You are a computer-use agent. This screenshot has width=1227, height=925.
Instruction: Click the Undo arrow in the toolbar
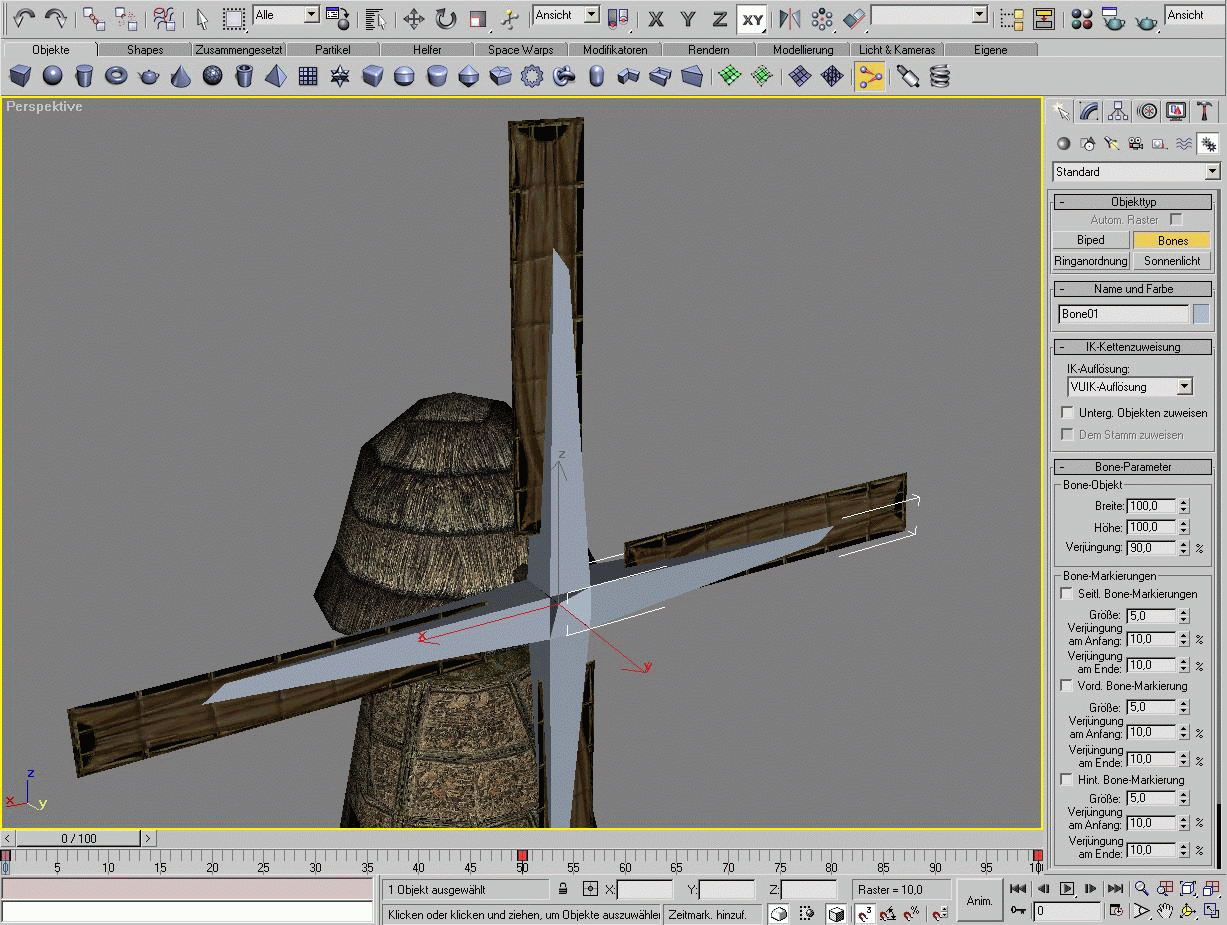coord(24,18)
